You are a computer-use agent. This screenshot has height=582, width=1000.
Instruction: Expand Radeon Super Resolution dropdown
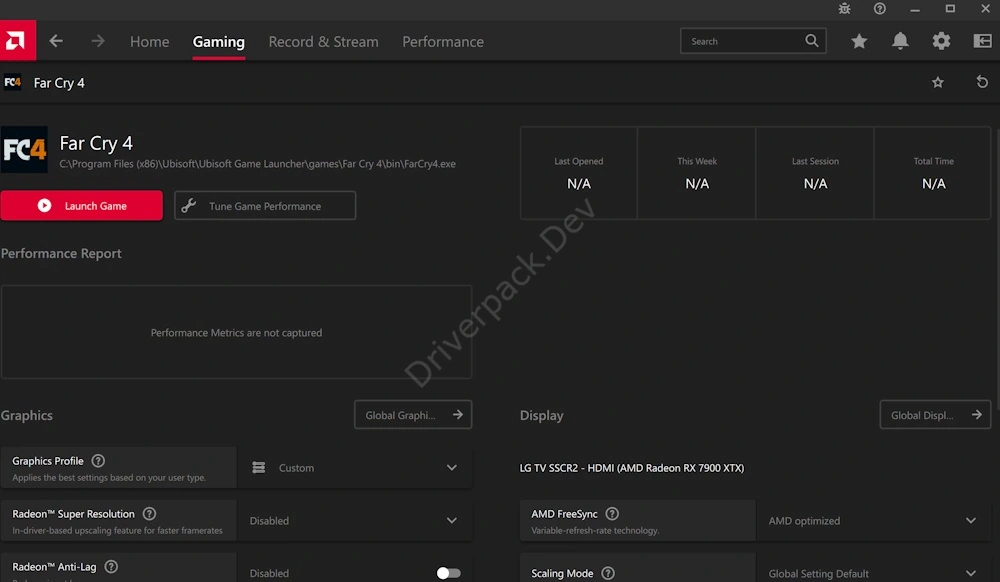[355, 521]
